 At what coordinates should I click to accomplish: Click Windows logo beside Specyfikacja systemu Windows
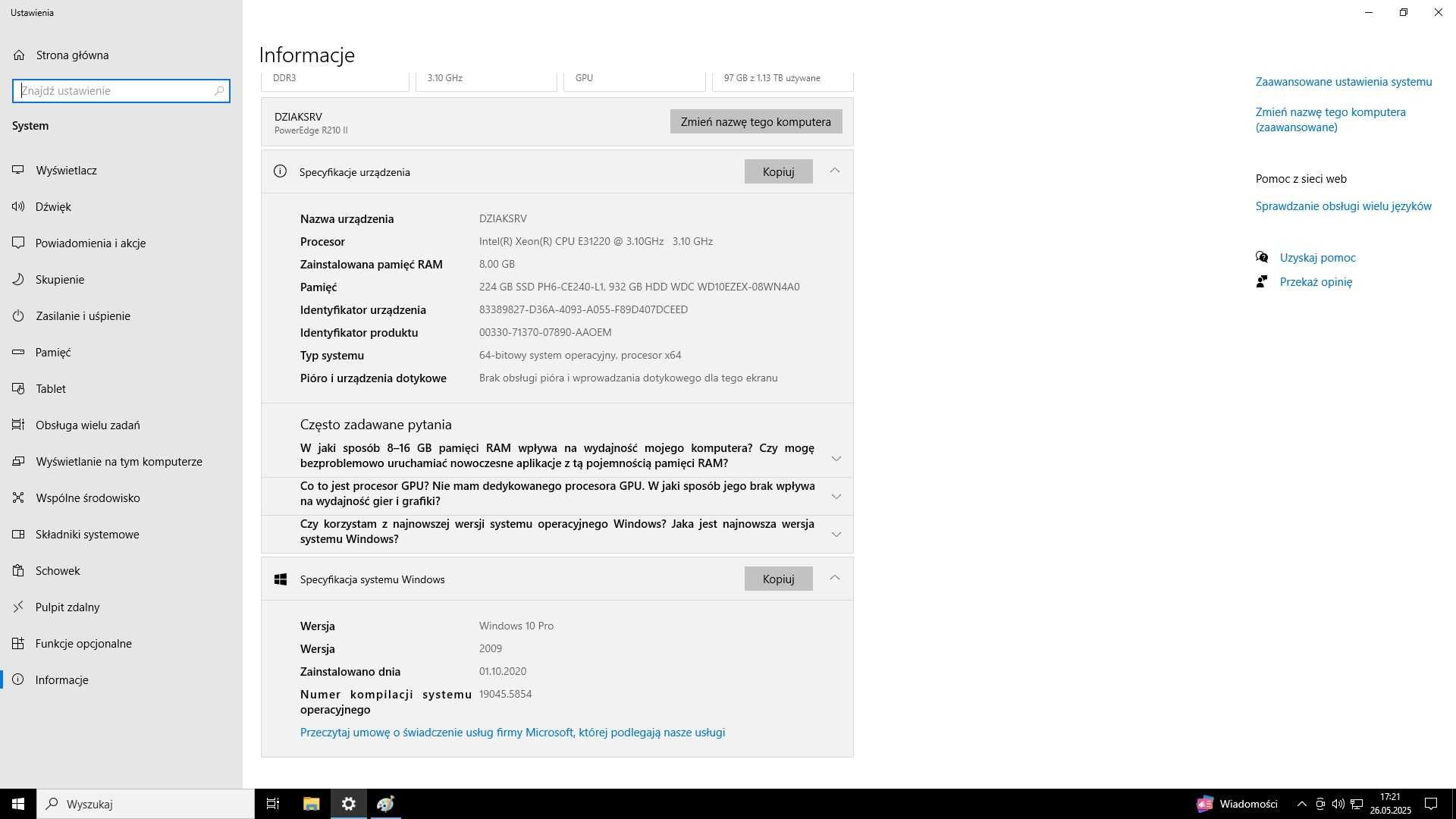280,579
